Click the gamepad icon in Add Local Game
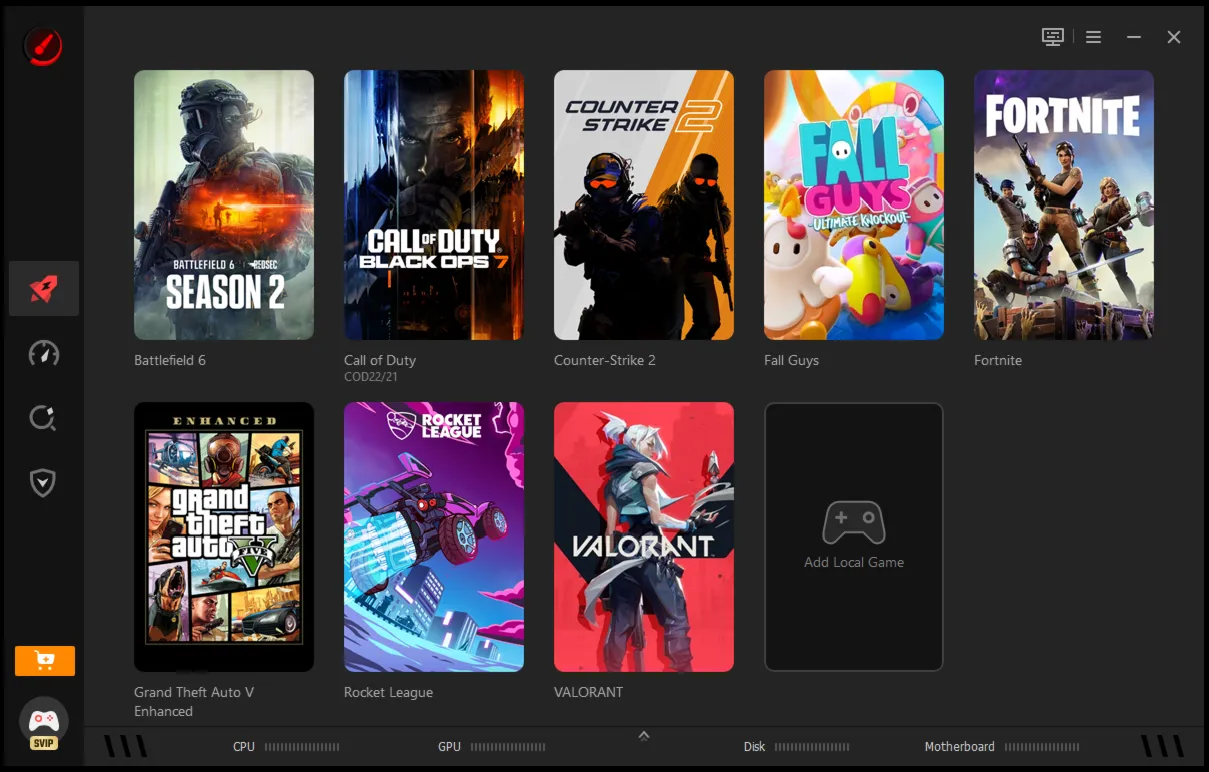 coord(854,523)
